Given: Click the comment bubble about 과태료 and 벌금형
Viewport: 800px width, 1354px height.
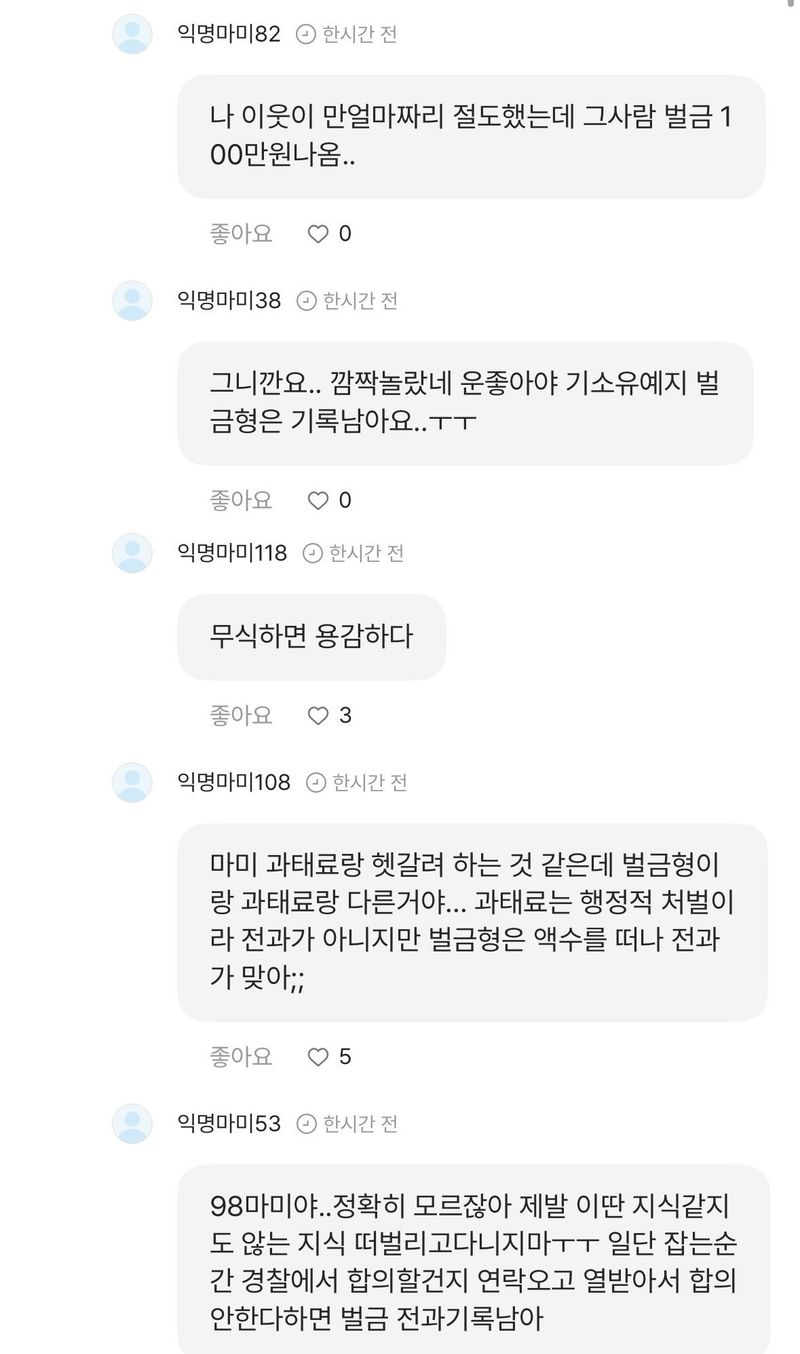Looking at the screenshot, I should [472, 921].
